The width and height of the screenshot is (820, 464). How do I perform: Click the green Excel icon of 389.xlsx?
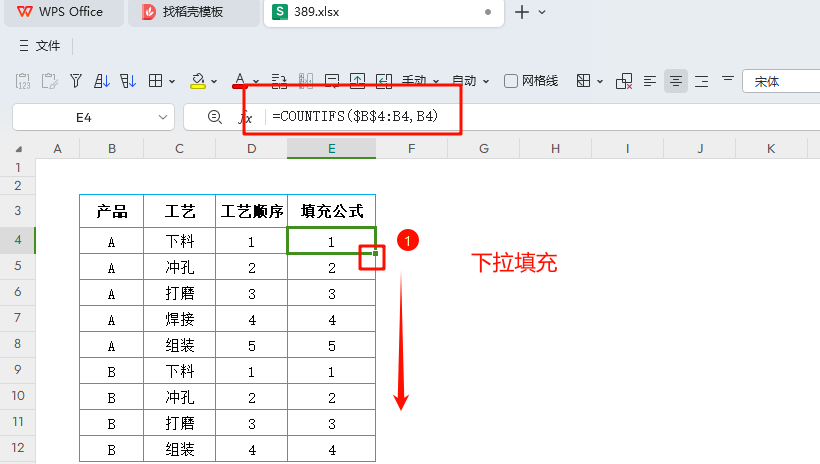pyautogui.click(x=280, y=12)
